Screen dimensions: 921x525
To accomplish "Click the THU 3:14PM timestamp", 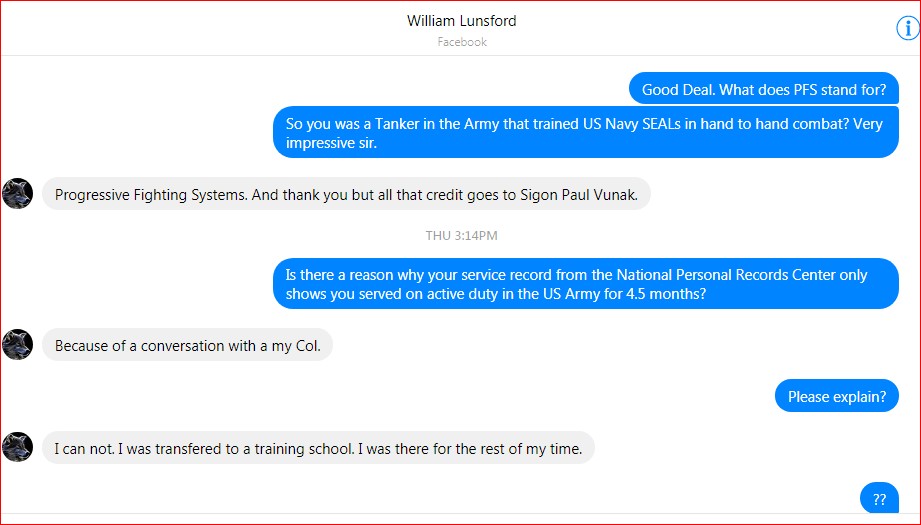I will point(461,236).
